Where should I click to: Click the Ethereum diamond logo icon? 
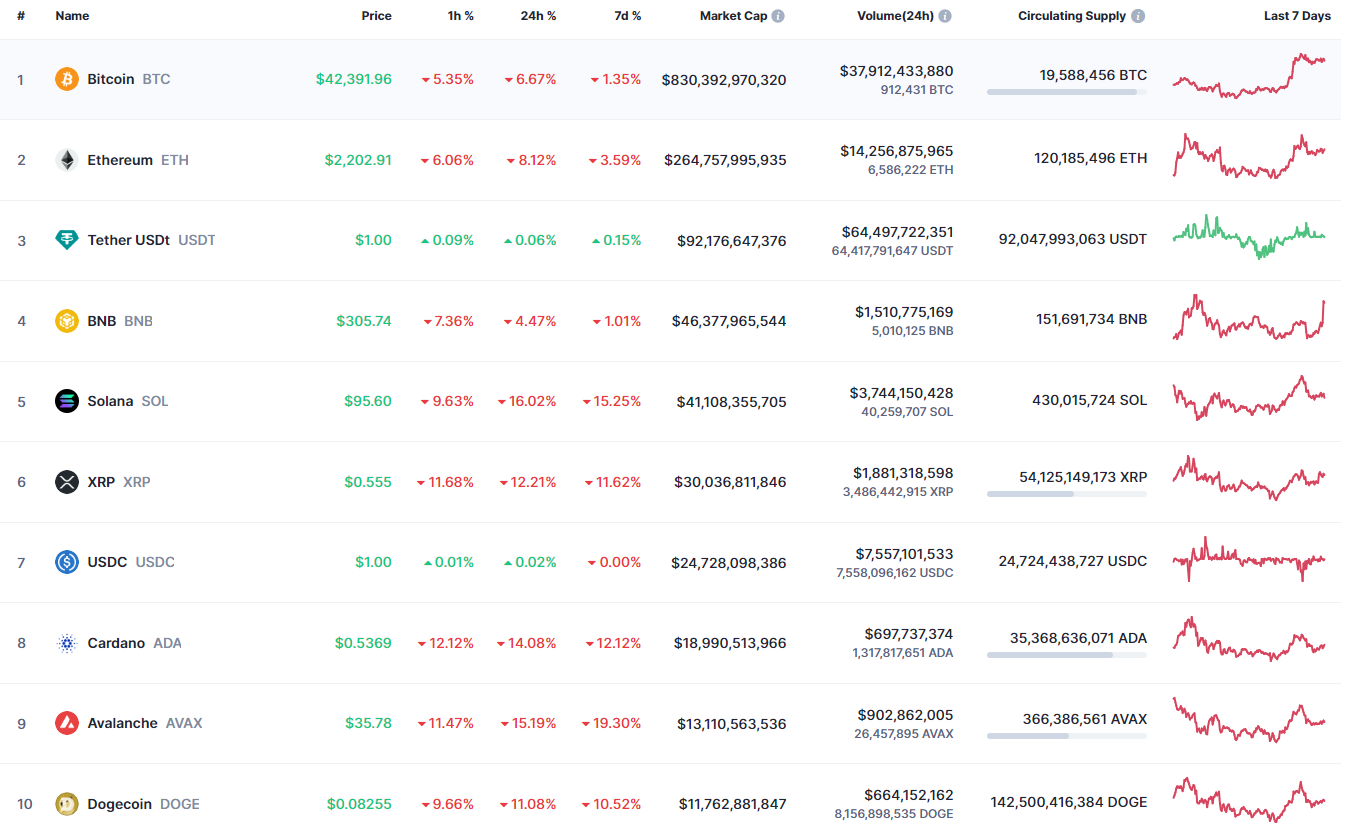(x=67, y=160)
